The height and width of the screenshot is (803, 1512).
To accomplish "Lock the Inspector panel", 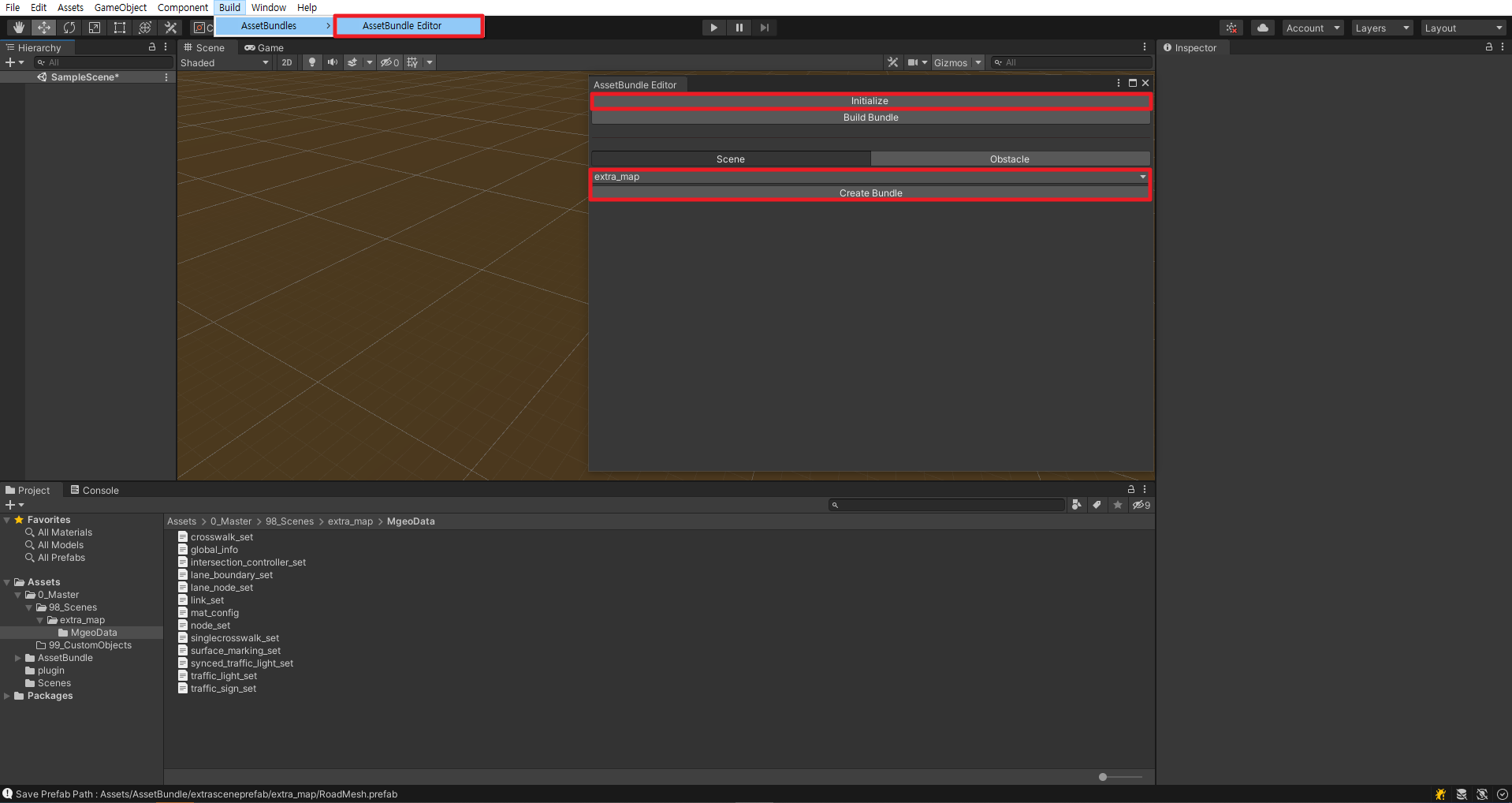I will click(x=1489, y=47).
